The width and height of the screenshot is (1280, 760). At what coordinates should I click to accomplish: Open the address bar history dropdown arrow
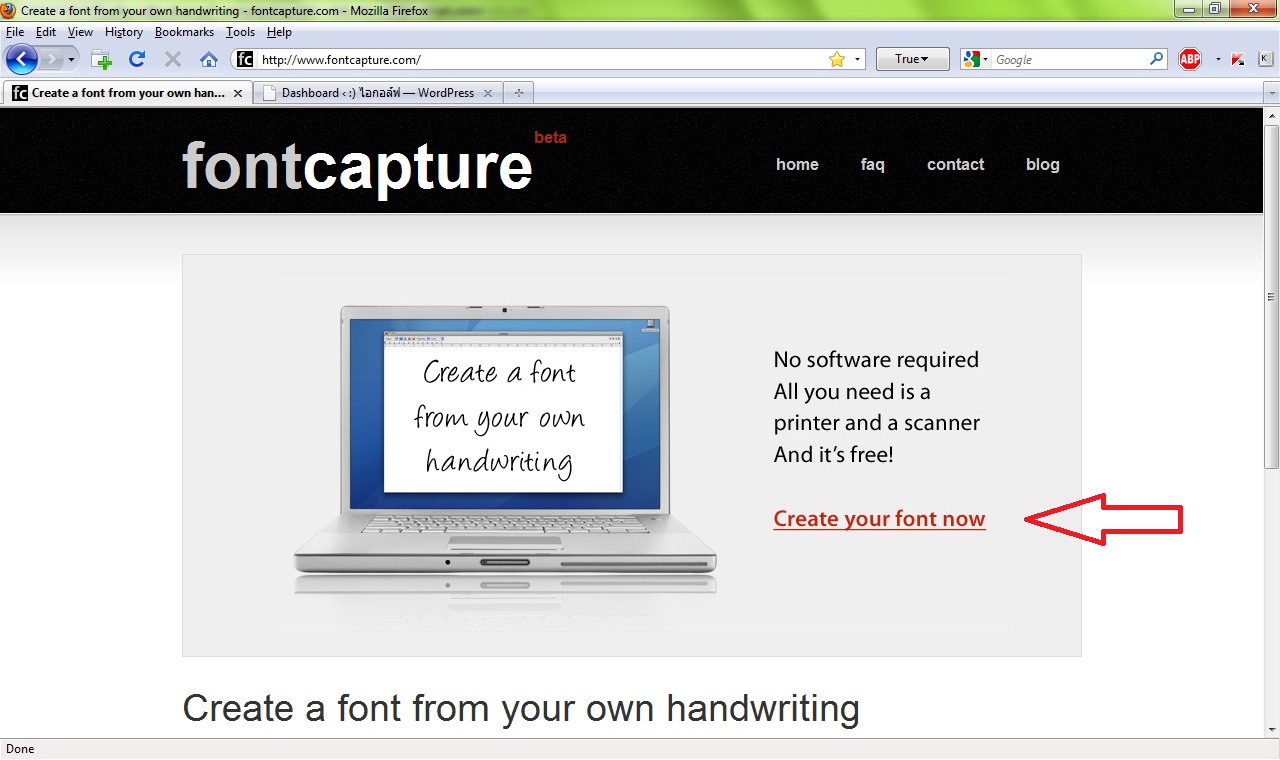(857, 60)
